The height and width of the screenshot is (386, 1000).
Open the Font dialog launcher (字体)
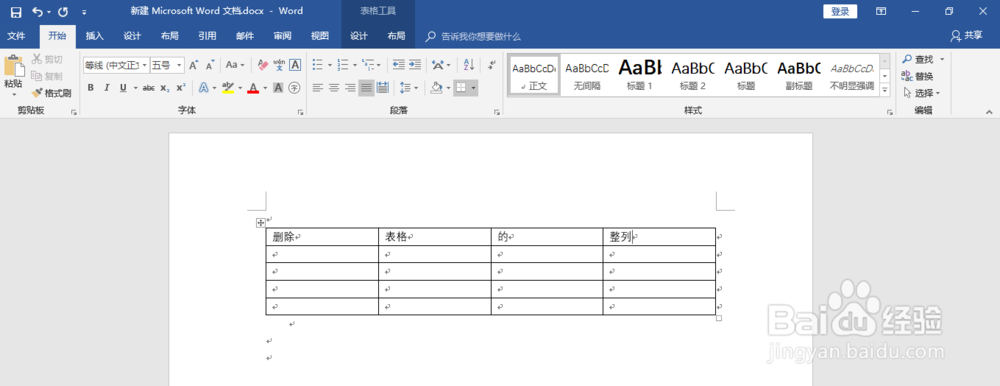(x=300, y=112)
